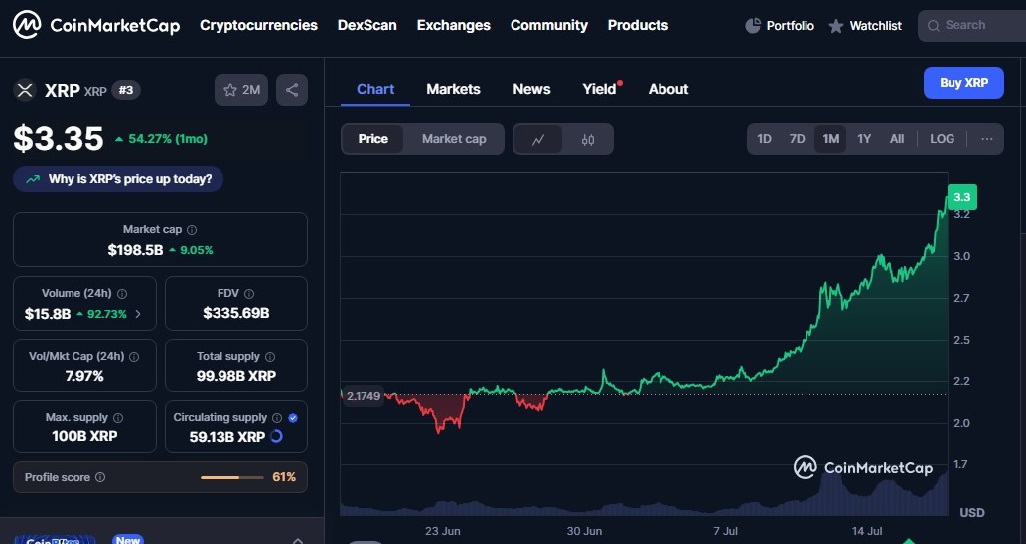Viewport: 1026px width, 544px height.
Task: Switch to Yield tab
Action: 600,89
